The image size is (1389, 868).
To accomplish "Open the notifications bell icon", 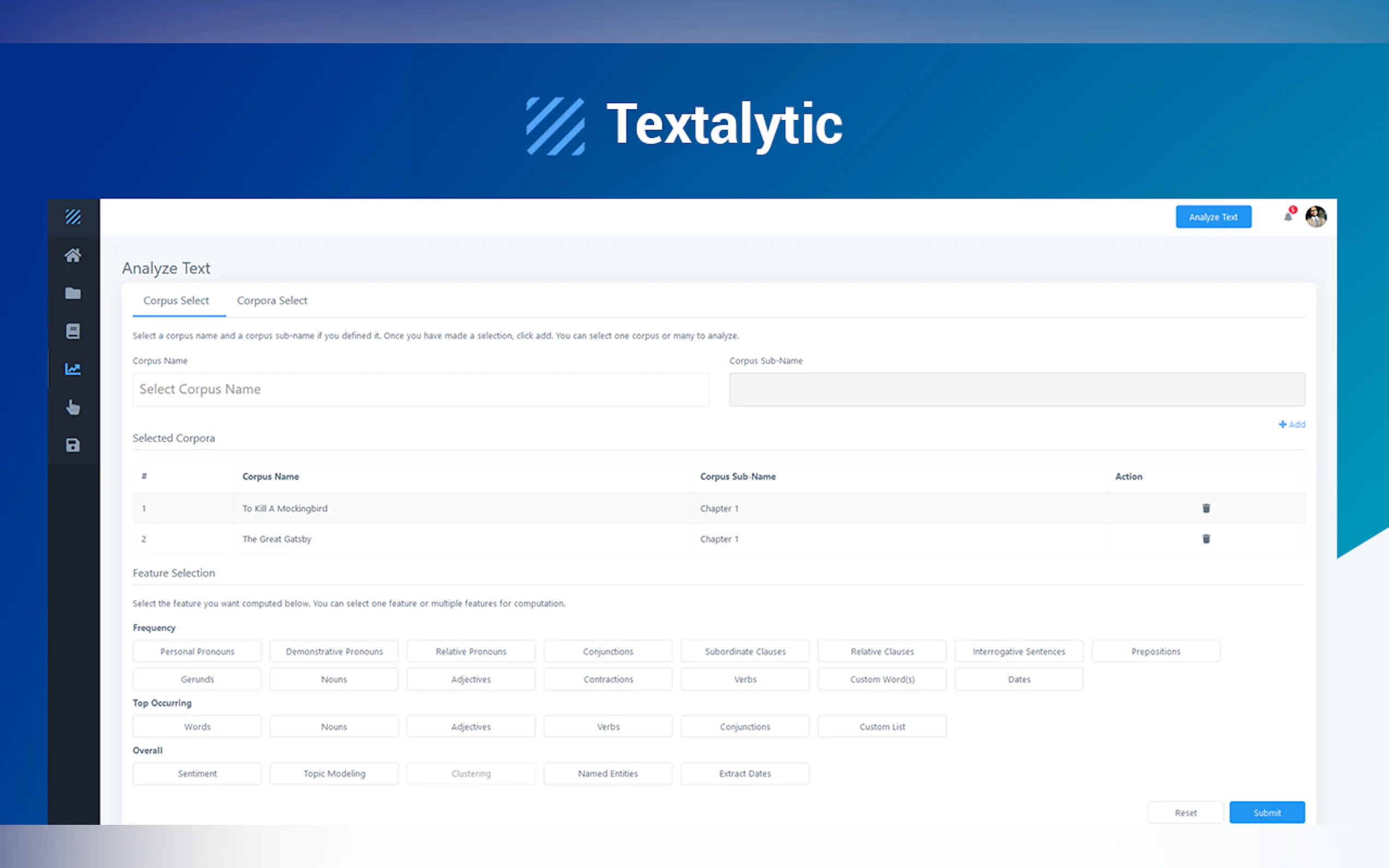I will (1288, 216).
